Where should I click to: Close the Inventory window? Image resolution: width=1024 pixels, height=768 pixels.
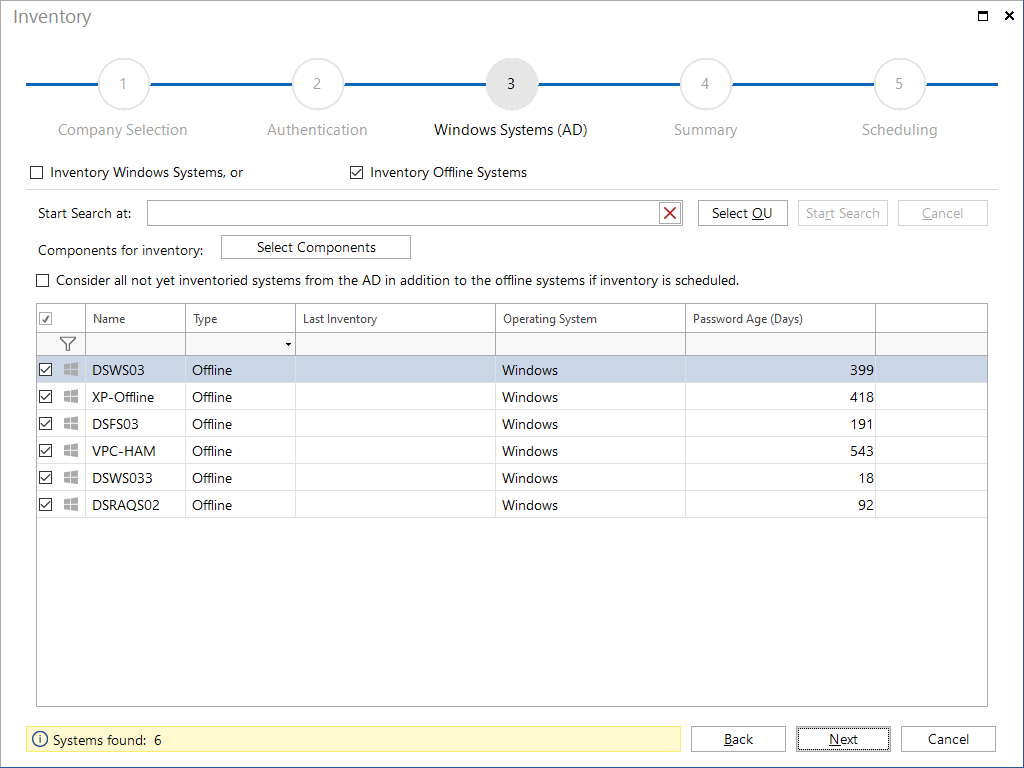(x=1009, y=16)
